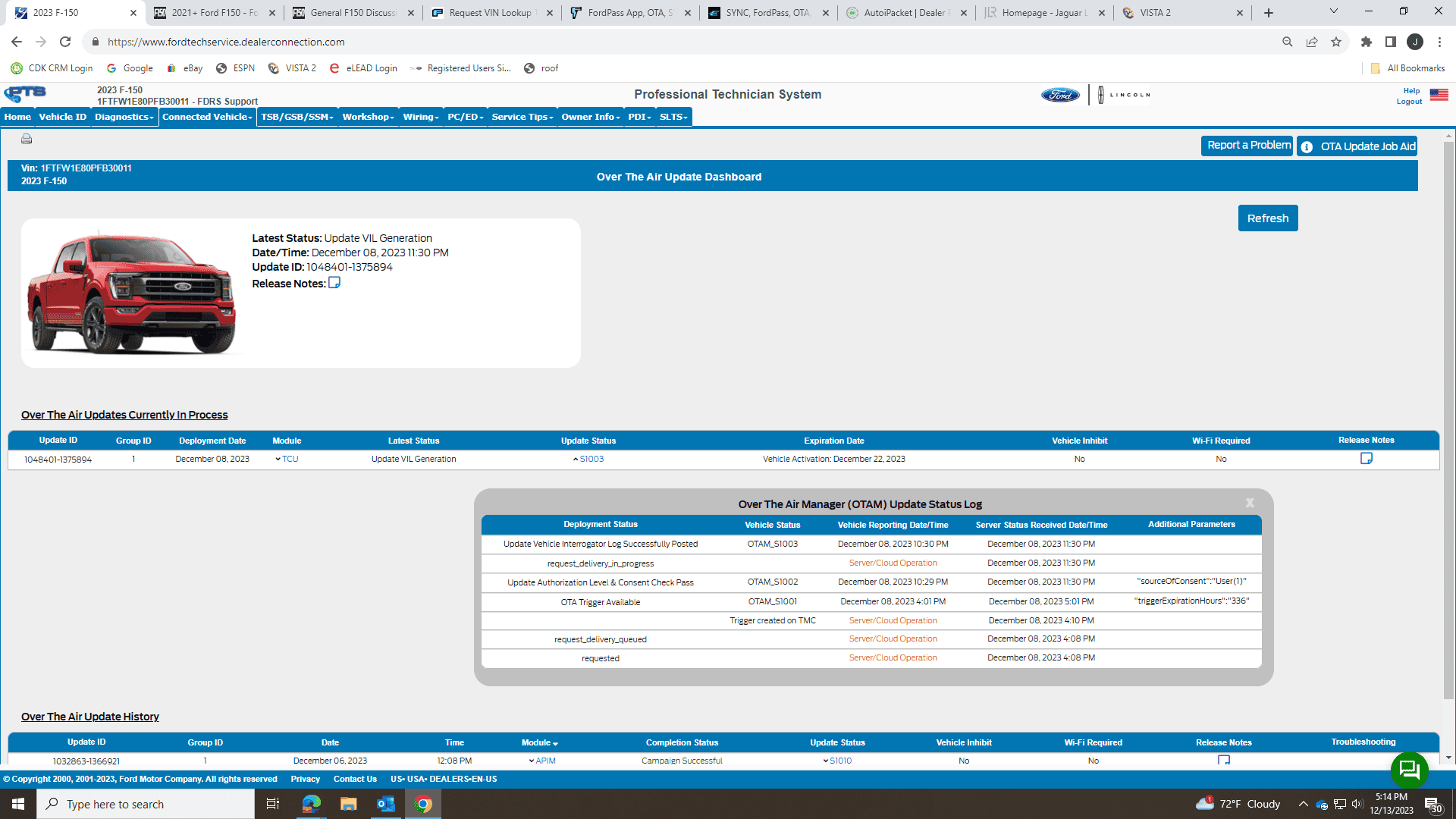1456x819 pixels.
Task: Click the Refresh button
Action: tap(1267, 218)
